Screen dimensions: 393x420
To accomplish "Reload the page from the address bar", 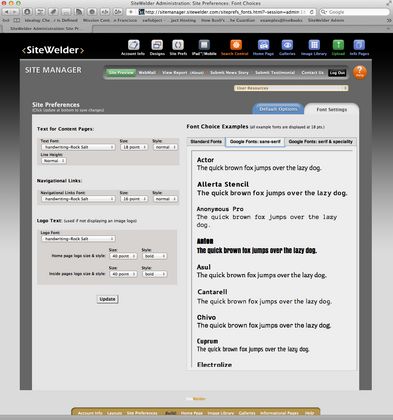I will [312, 12].
